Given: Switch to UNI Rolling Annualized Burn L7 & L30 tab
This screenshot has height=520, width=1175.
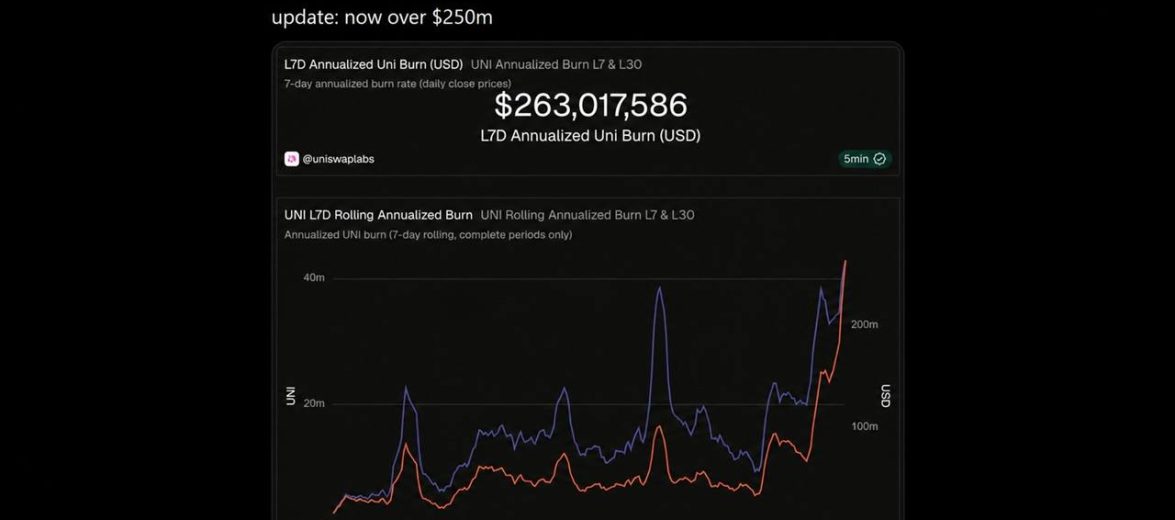Looking at the screenshot, I should [588, 215].
